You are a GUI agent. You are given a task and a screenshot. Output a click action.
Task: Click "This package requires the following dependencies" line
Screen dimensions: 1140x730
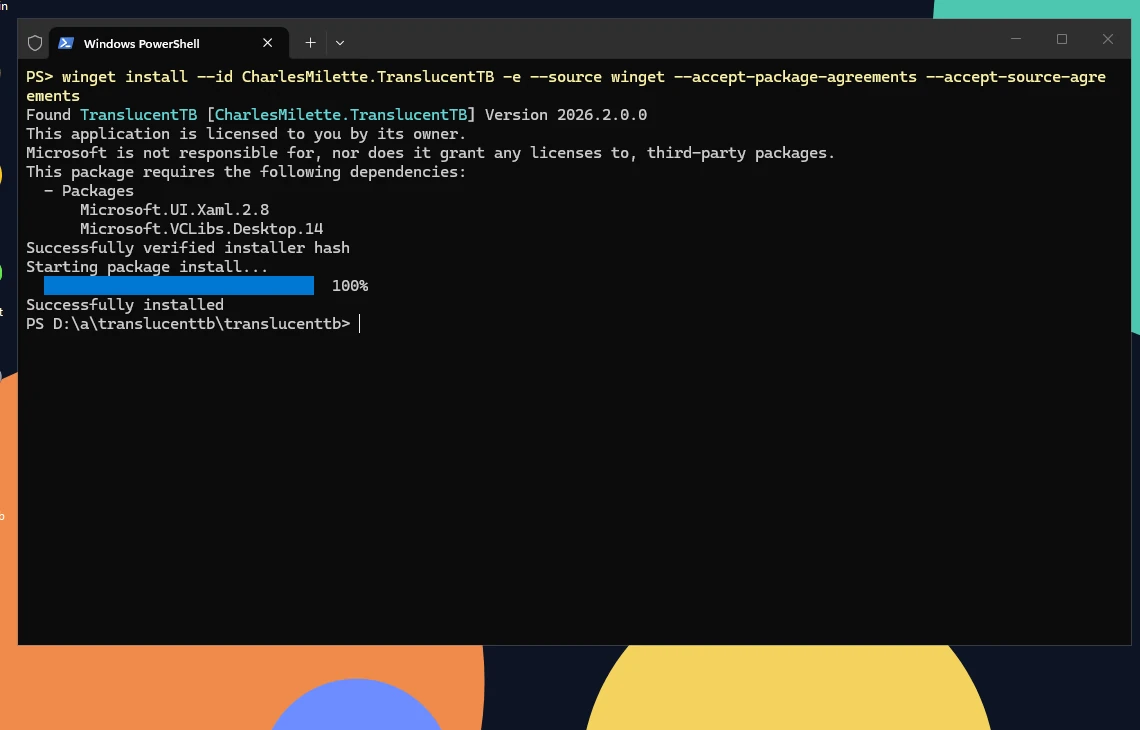[246, 172]
